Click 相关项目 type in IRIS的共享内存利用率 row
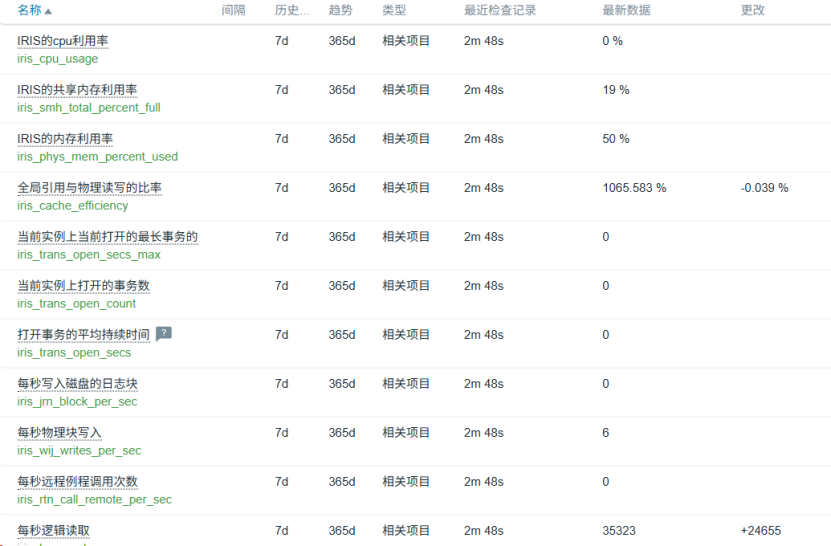831x546 pixels. (406, 90)
